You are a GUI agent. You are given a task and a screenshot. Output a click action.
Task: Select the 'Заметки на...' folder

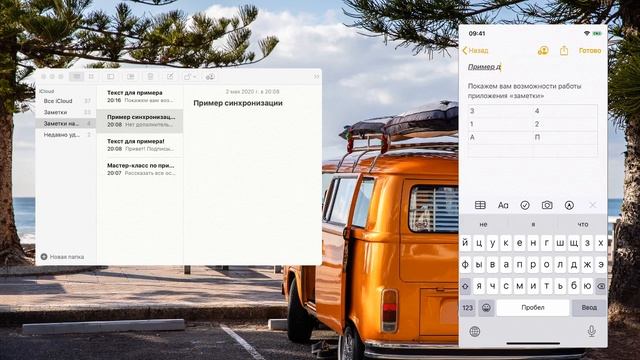(x=65, y=123)
